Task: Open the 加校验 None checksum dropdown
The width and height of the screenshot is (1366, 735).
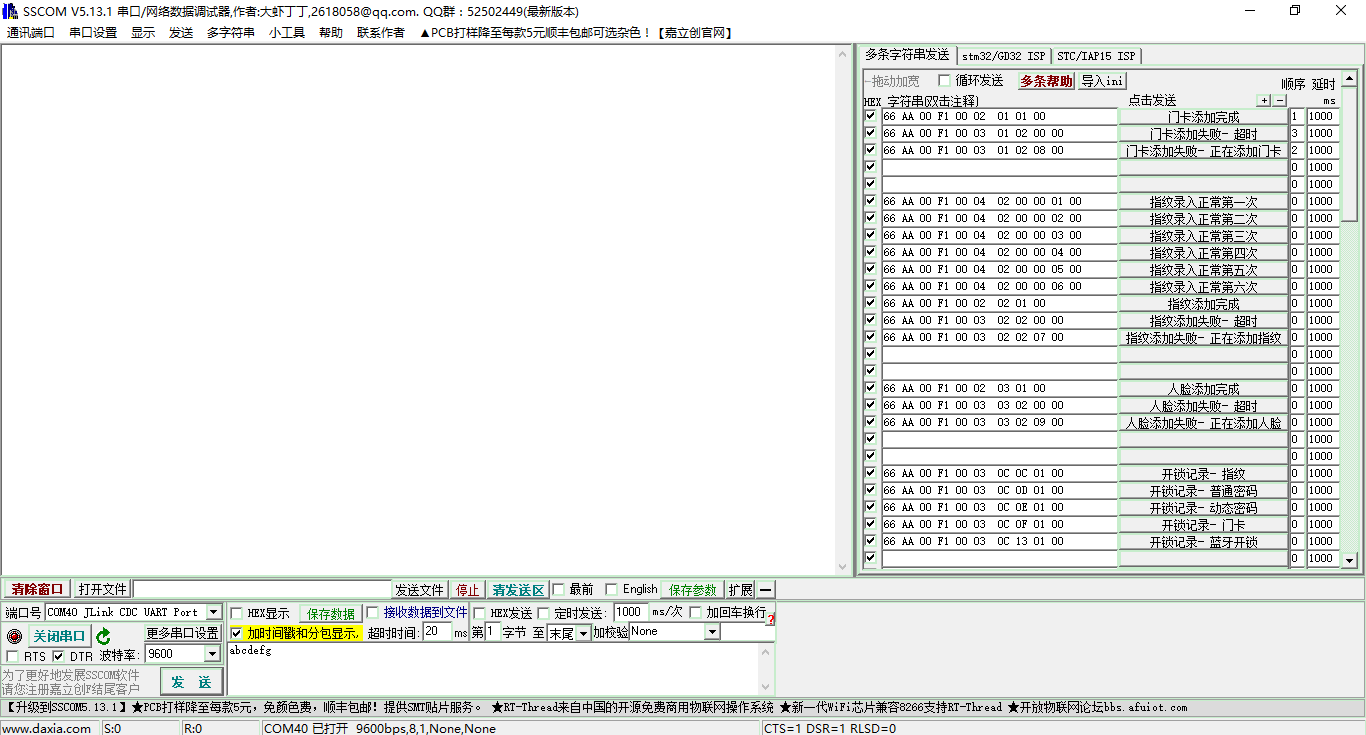Action: coord(710,632)
